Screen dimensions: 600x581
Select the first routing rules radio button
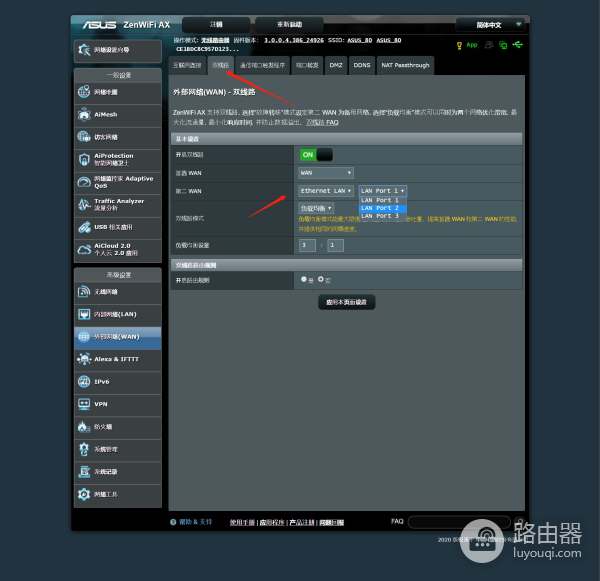(304, 279)
